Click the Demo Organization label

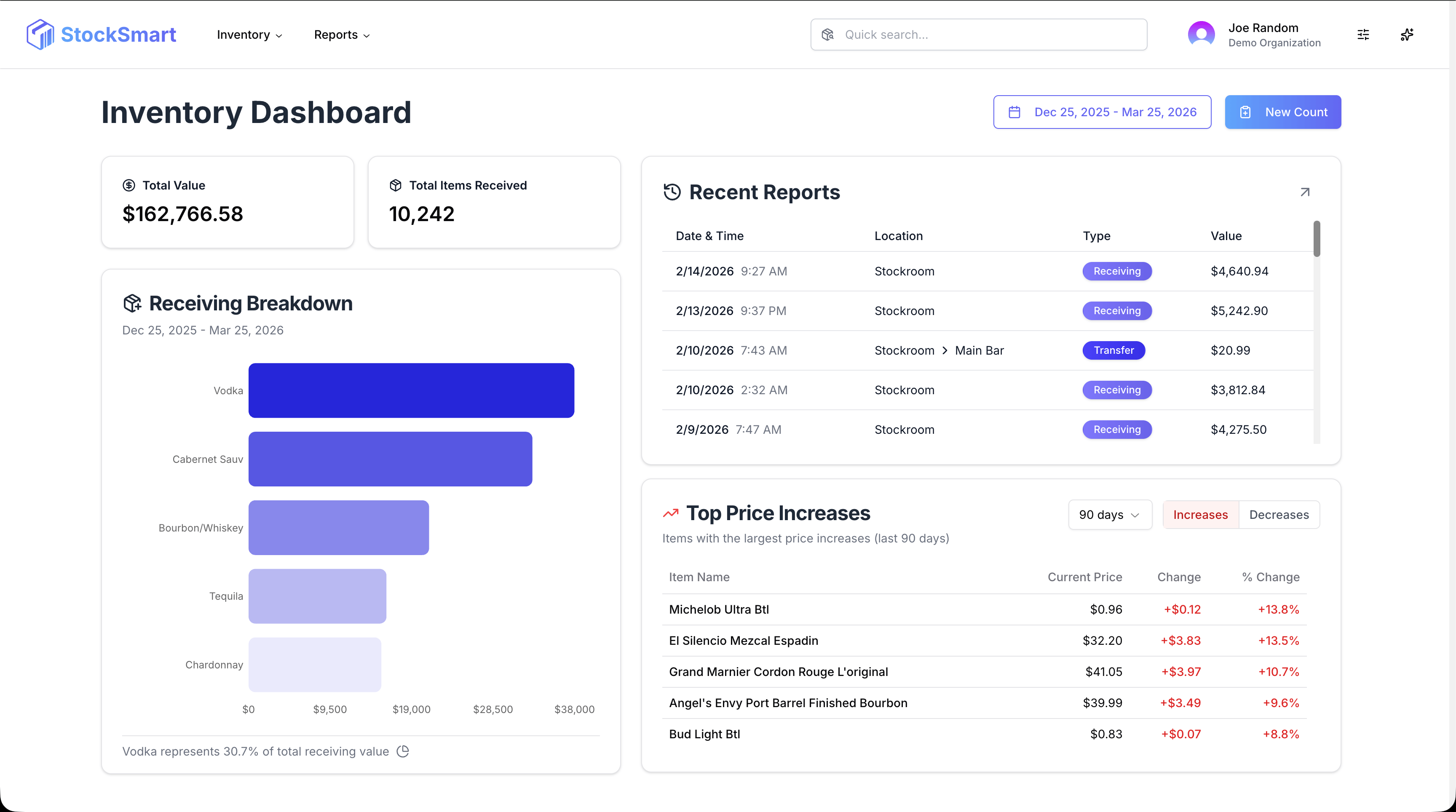click(x=1274, y=43)
